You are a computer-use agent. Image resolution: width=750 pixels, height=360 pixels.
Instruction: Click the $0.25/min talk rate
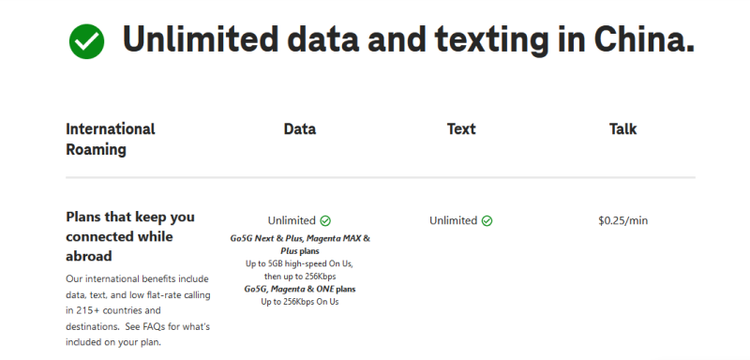(623, 220)
